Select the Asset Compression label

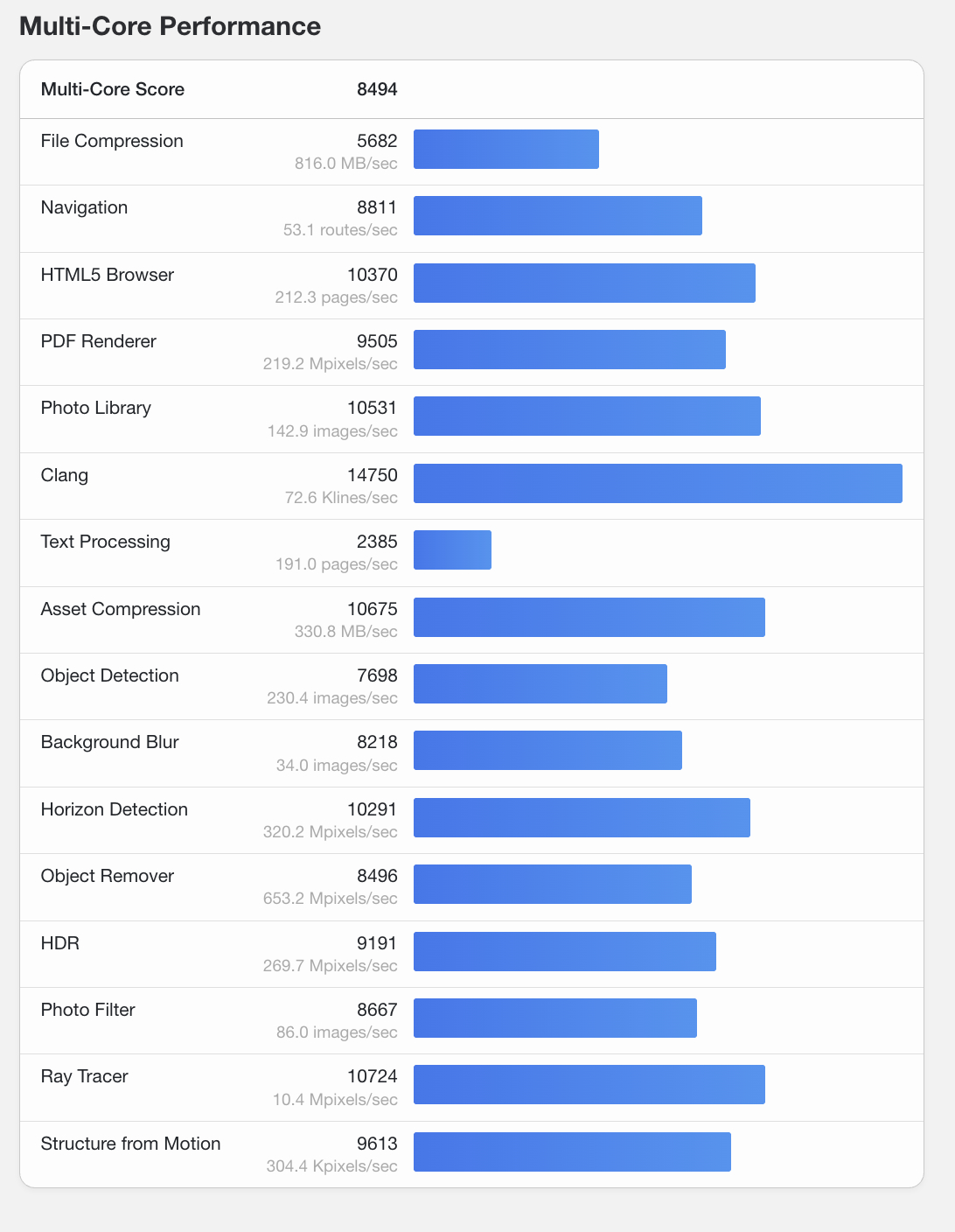coord(121,609)
